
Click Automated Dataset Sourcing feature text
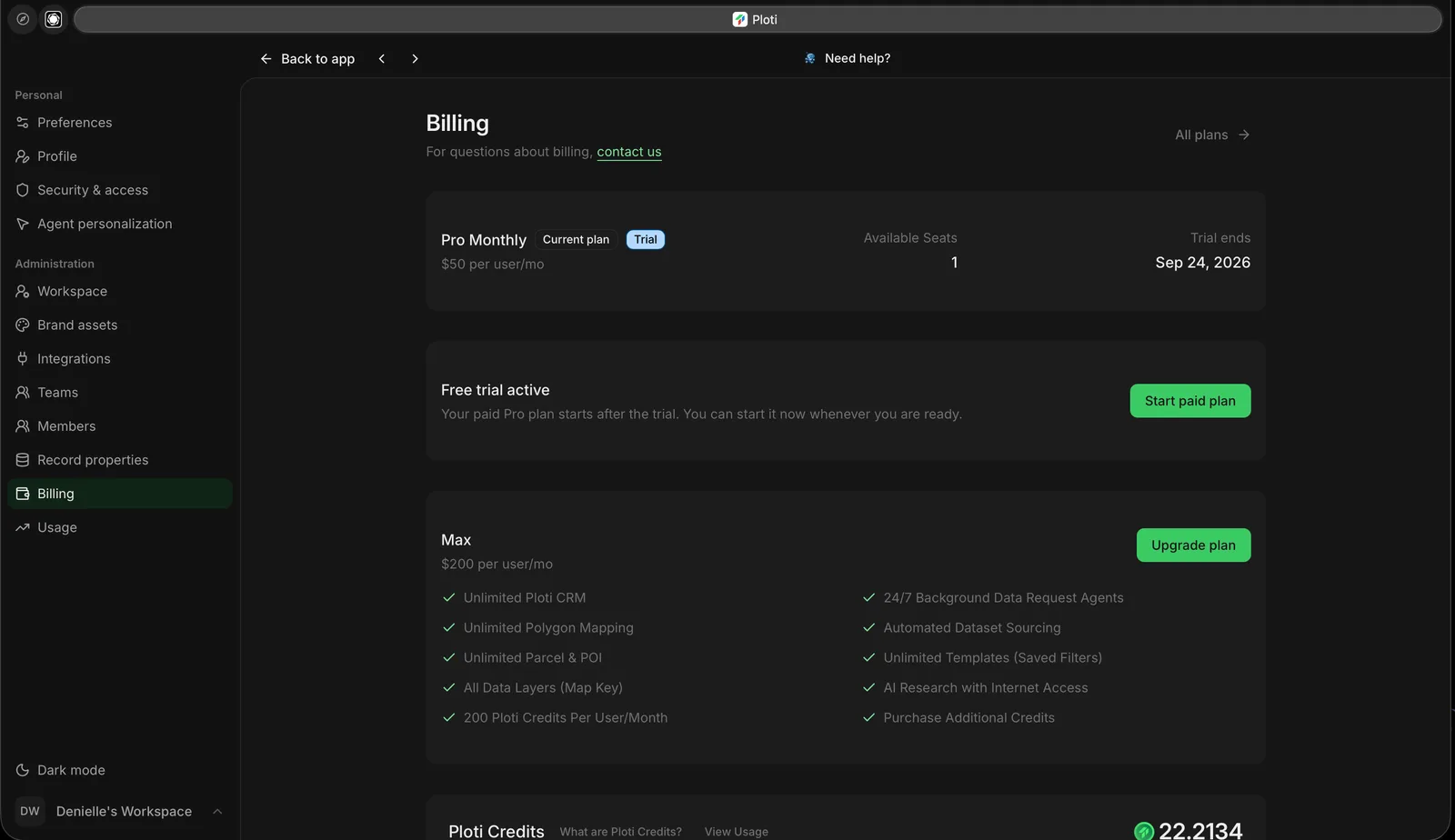click(x=972, y=628)
